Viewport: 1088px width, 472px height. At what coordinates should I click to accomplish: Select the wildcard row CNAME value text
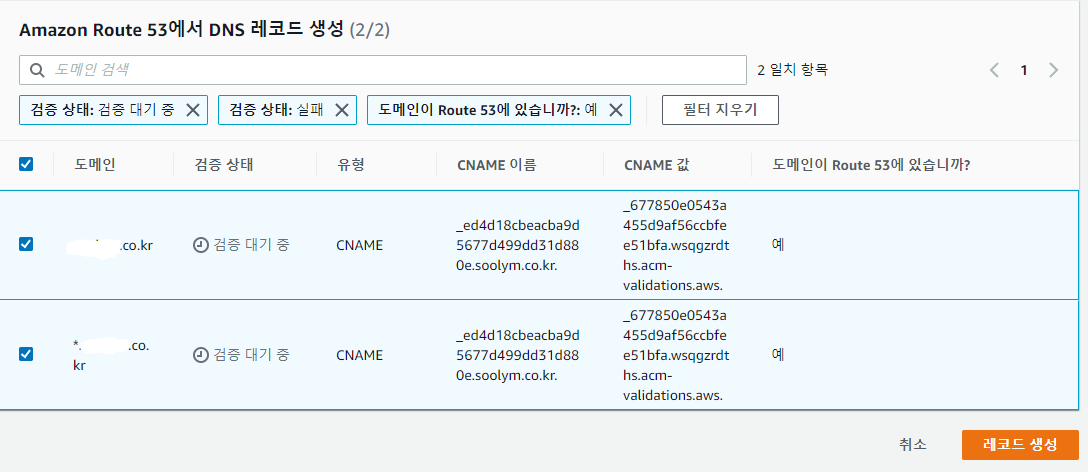(x=676, y=355)
